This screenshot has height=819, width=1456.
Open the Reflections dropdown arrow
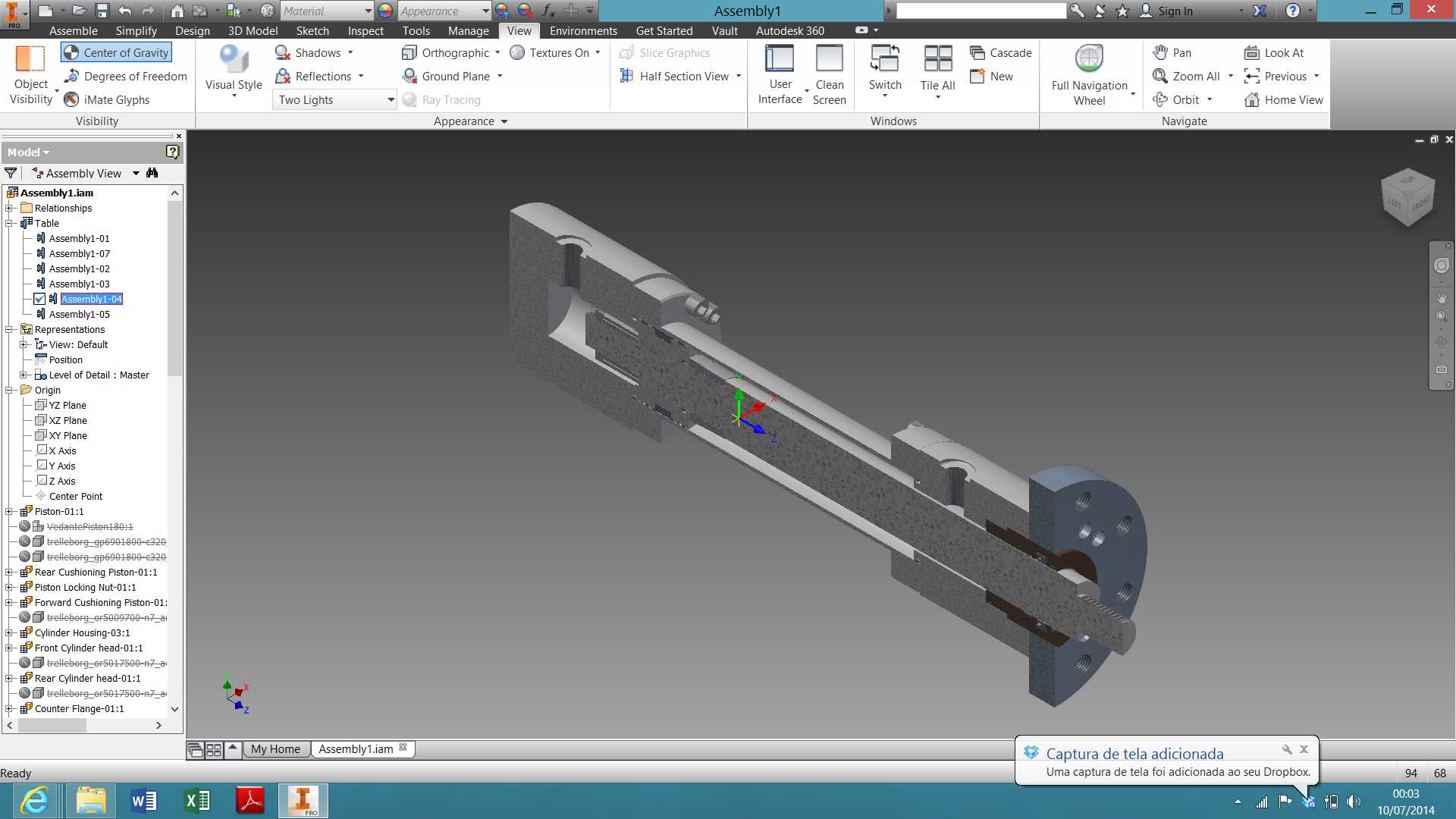point(361,76)
